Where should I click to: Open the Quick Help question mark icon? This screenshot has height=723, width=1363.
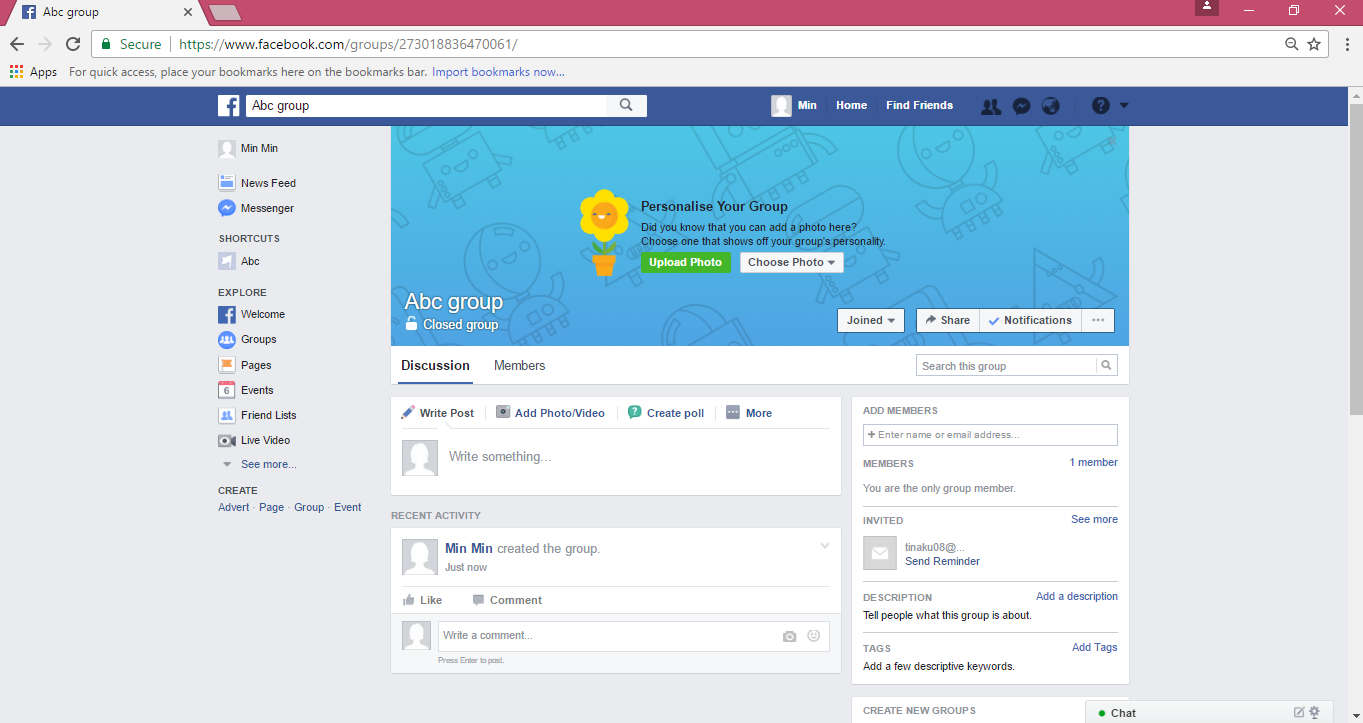tap(1101, 106)
